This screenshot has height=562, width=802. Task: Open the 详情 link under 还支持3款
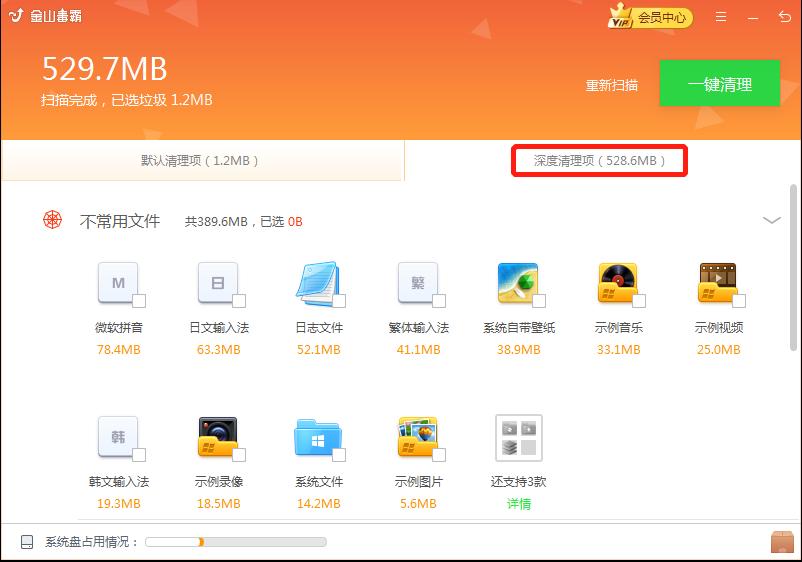(x=519, y=504)
